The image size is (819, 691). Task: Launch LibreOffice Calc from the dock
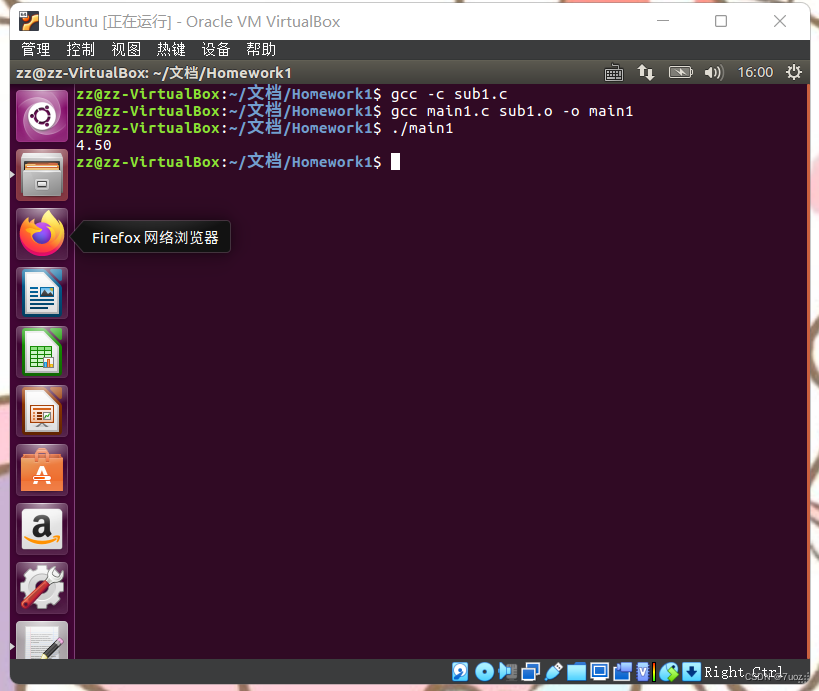click(41, 352)
